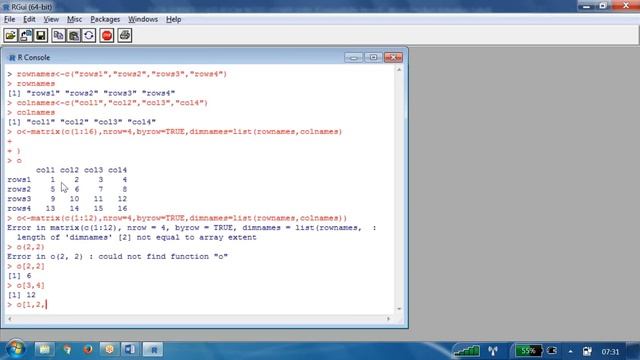Click the Copy toolbar icon

pyautogui.click(x=58, y=36)
